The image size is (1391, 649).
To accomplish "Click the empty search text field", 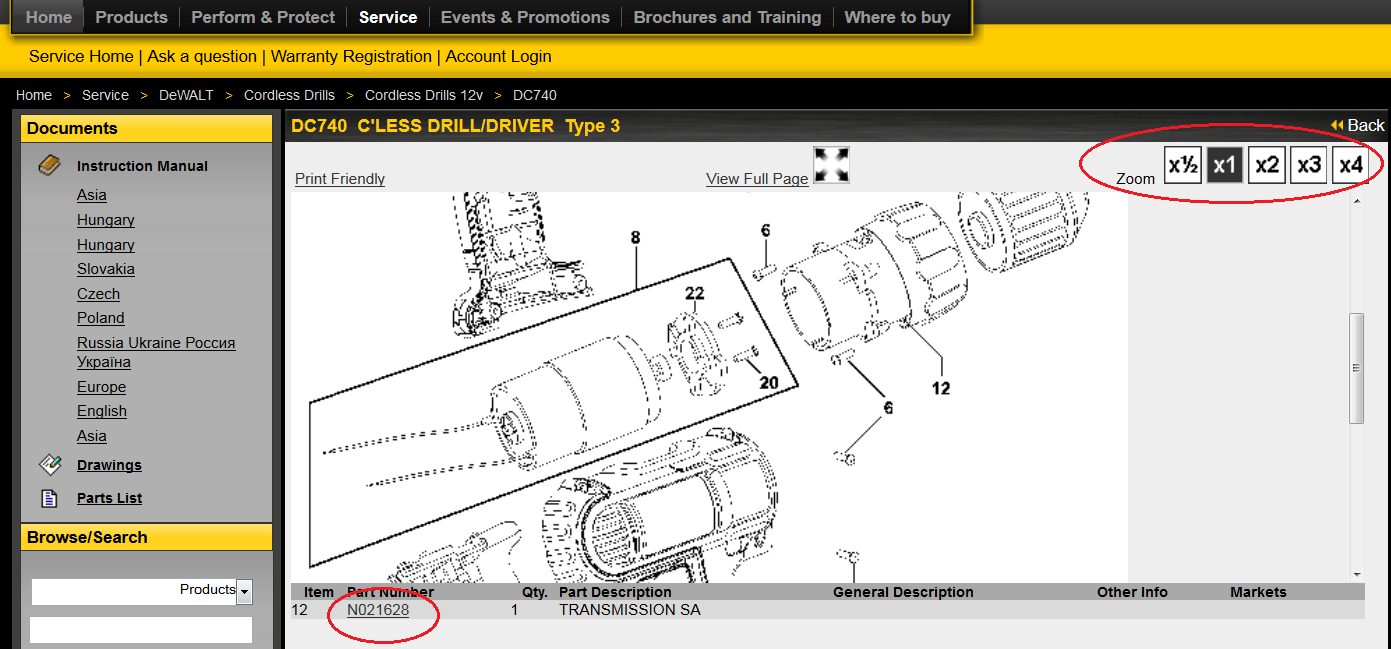I will click(x=141, y=630).
